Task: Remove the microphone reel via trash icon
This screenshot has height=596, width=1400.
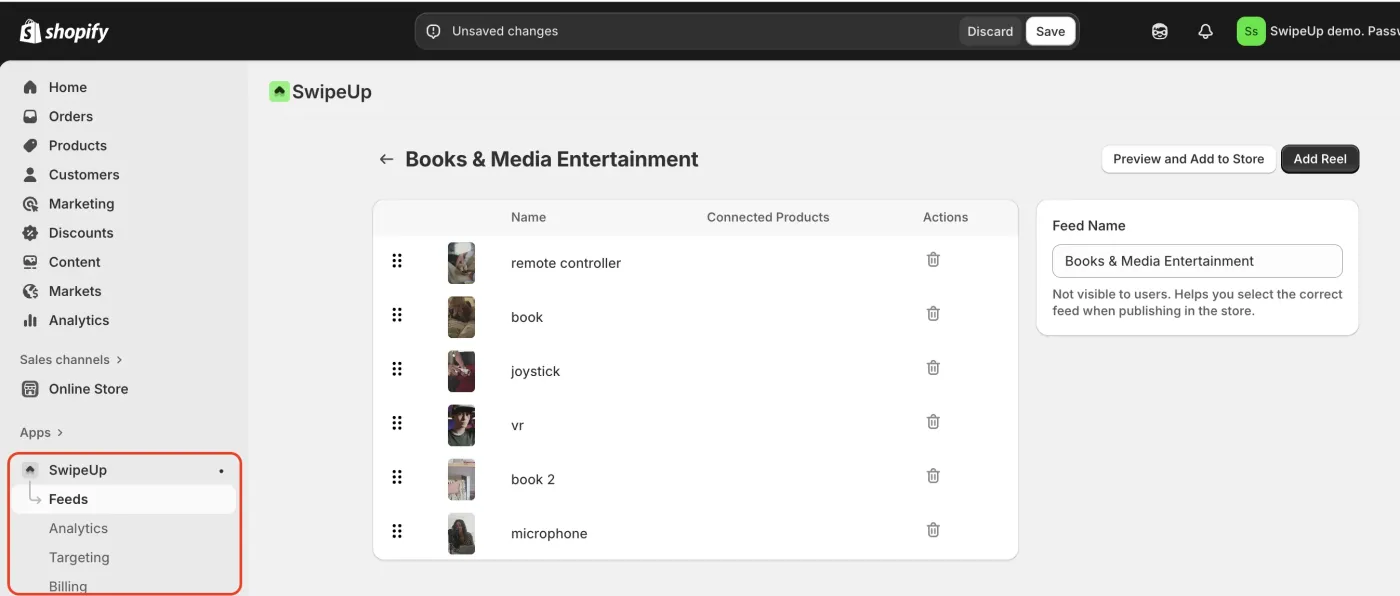Action: click(933, 530)
